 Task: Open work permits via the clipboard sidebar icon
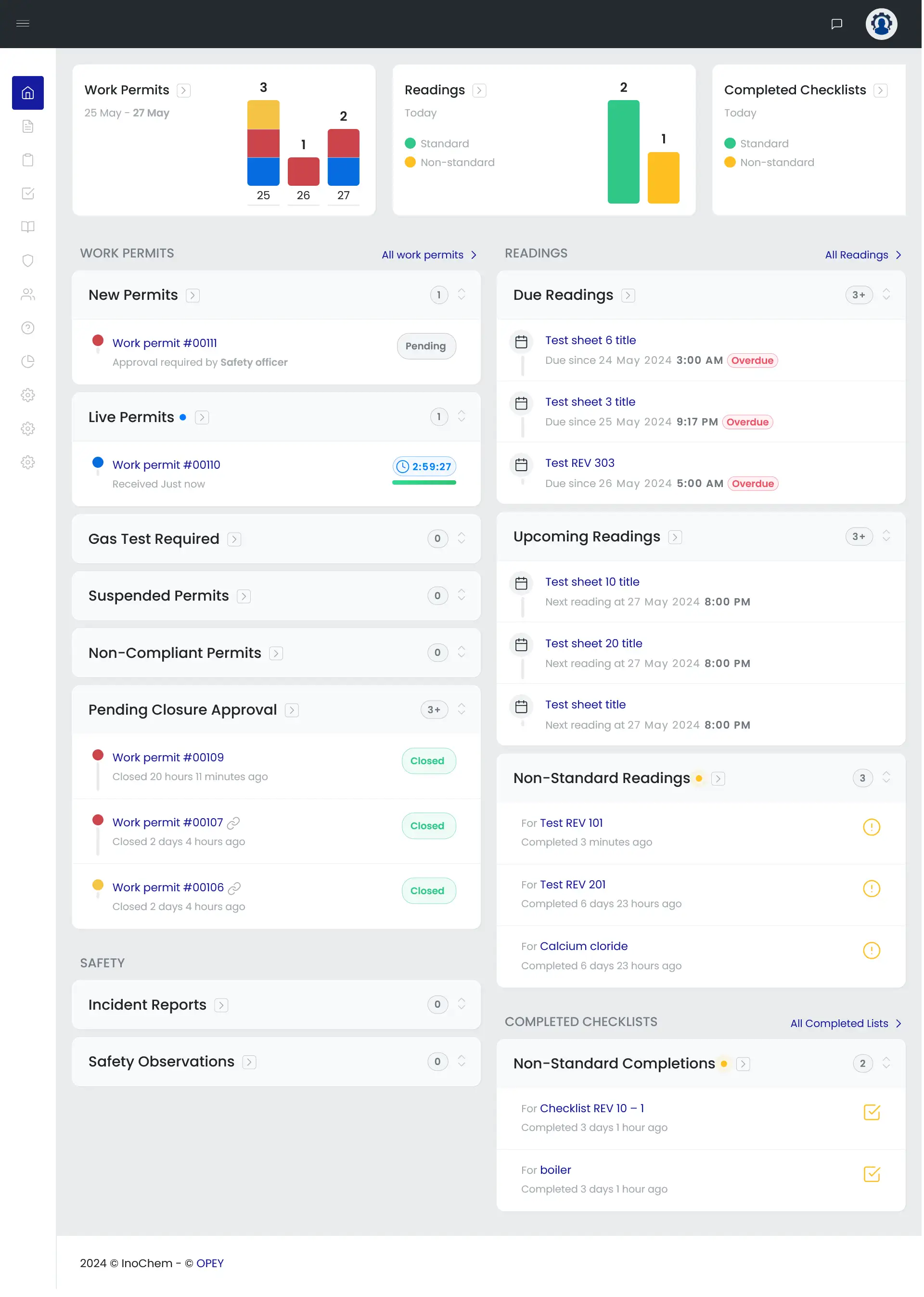(x=28, y=160)
